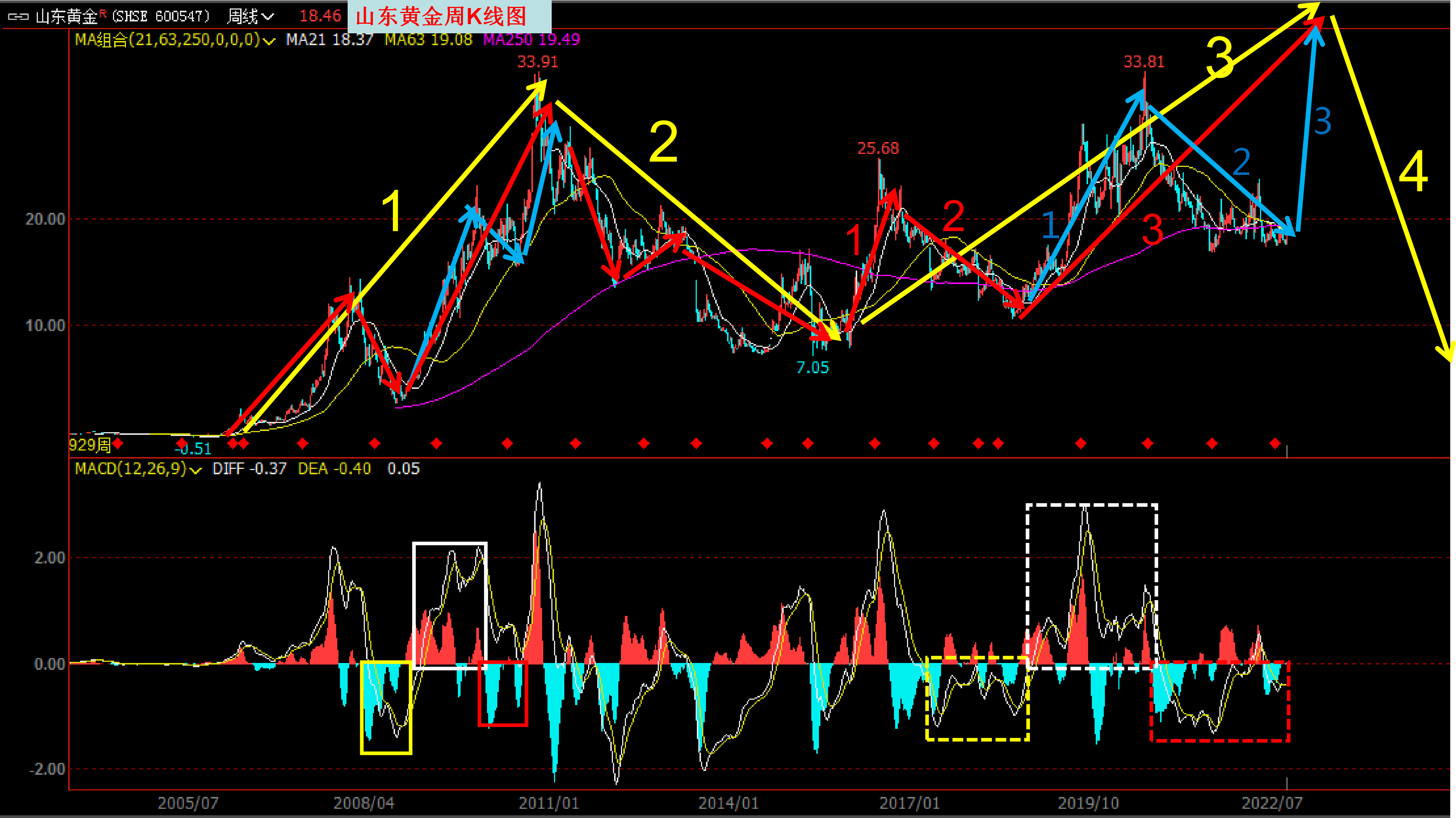Click the latest price 18.46
The image size is (1456, 818).
click(320, 16)
